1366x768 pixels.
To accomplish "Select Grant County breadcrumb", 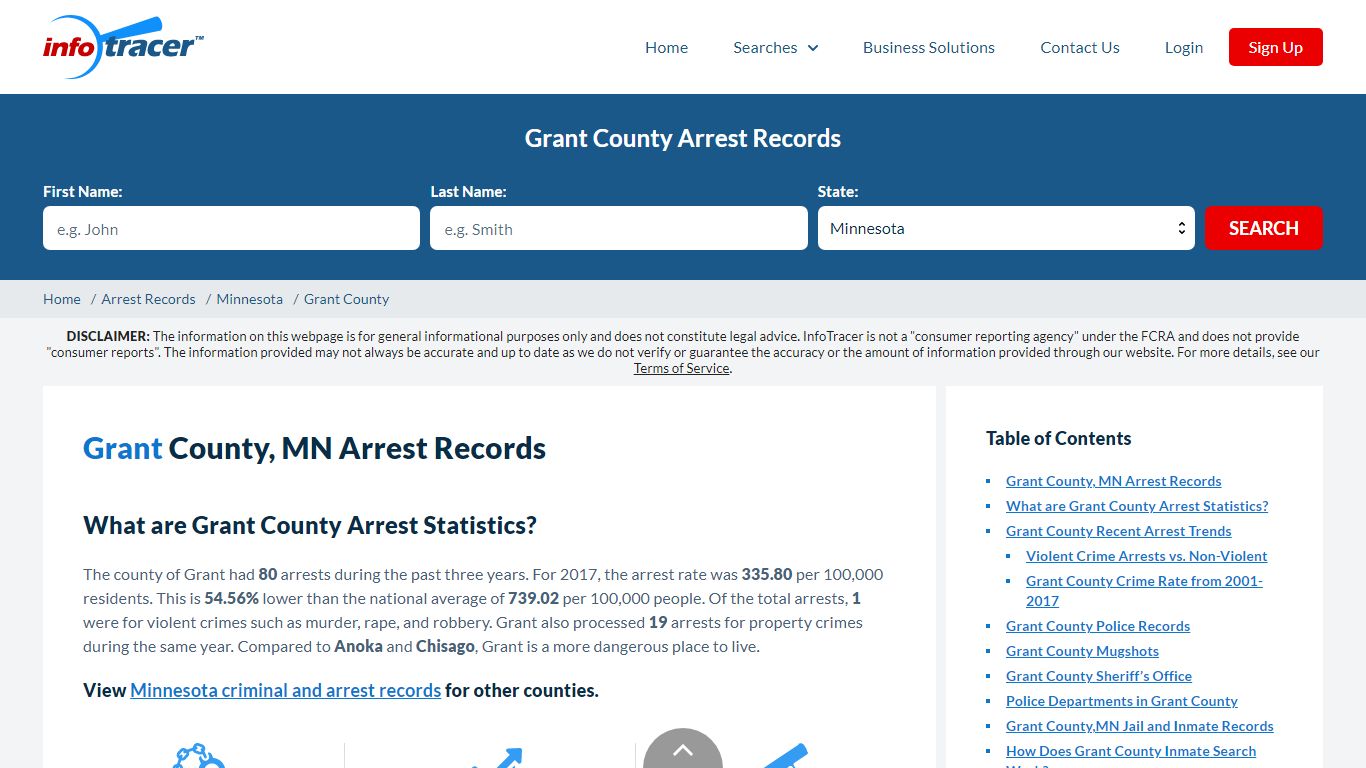I will tap(346, 299).
